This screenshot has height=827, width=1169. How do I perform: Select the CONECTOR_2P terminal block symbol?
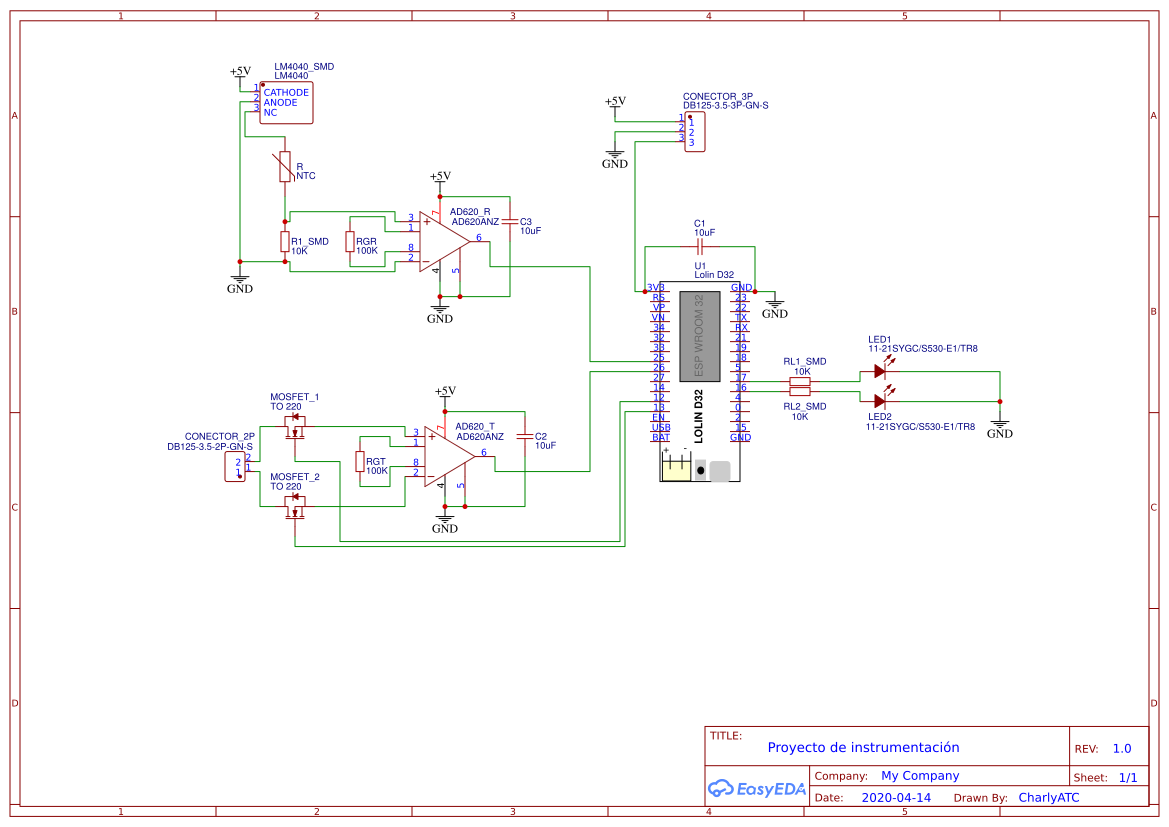coord(236,466)
